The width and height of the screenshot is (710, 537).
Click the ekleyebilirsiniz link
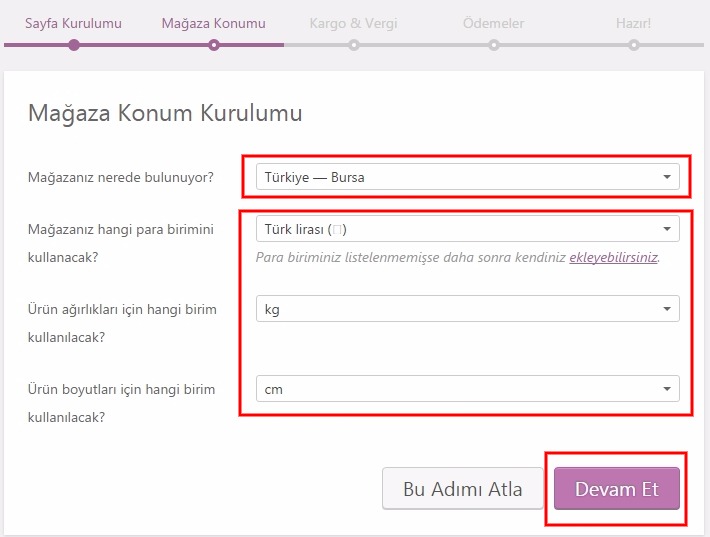(x=613, y=258)
